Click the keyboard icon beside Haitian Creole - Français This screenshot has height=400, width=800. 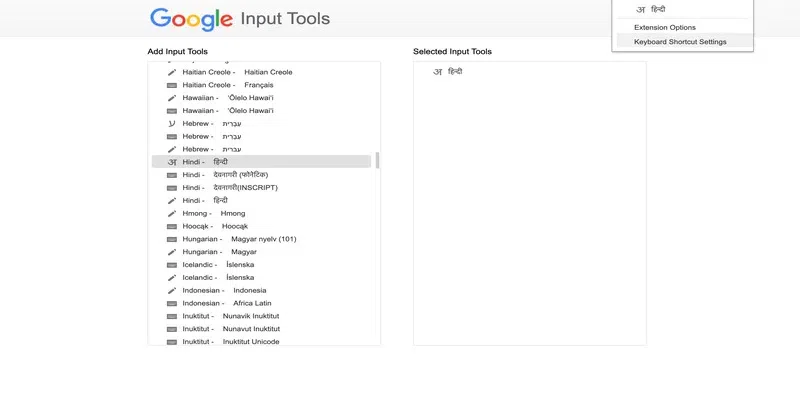(x=172, y=85)
